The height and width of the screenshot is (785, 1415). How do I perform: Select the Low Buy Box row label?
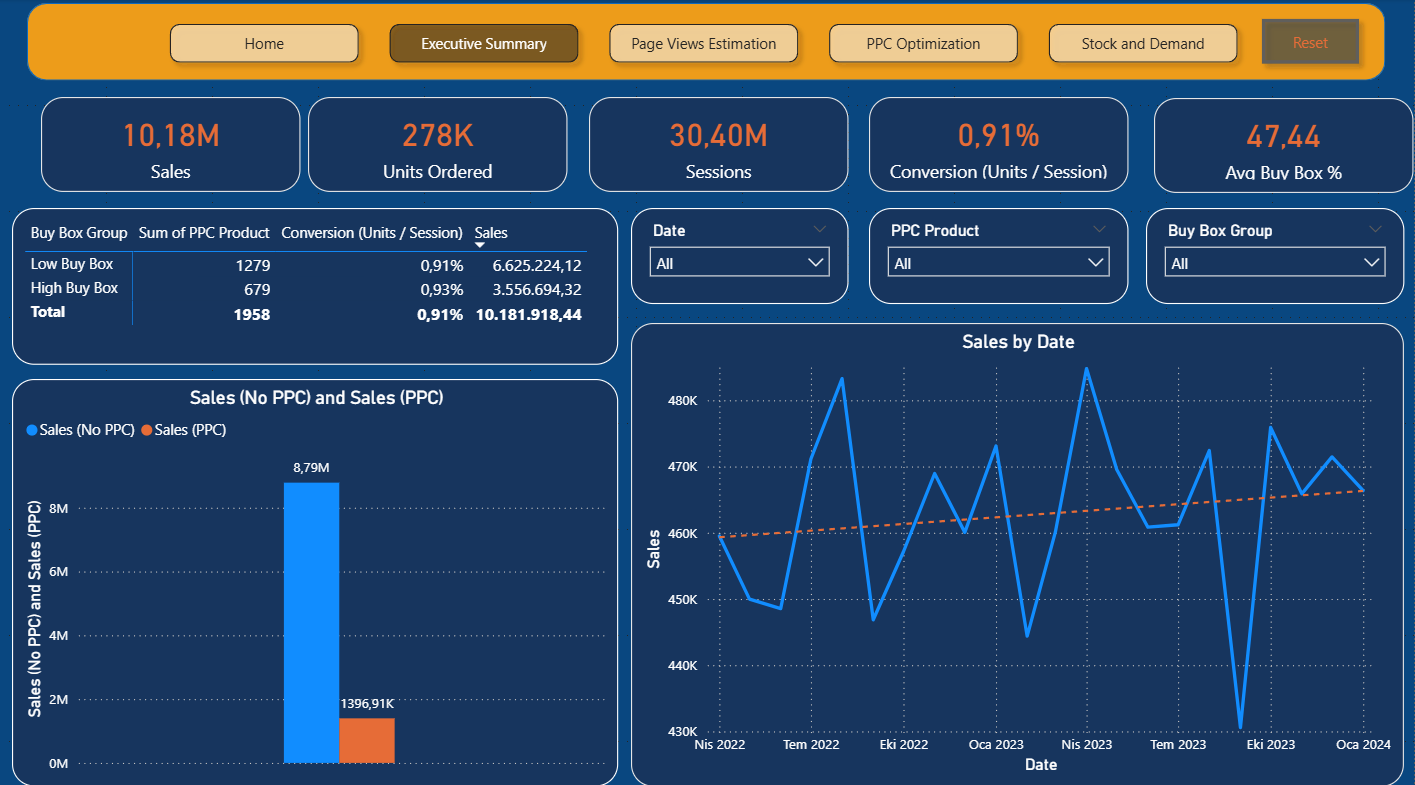click(x=72, y=264)
